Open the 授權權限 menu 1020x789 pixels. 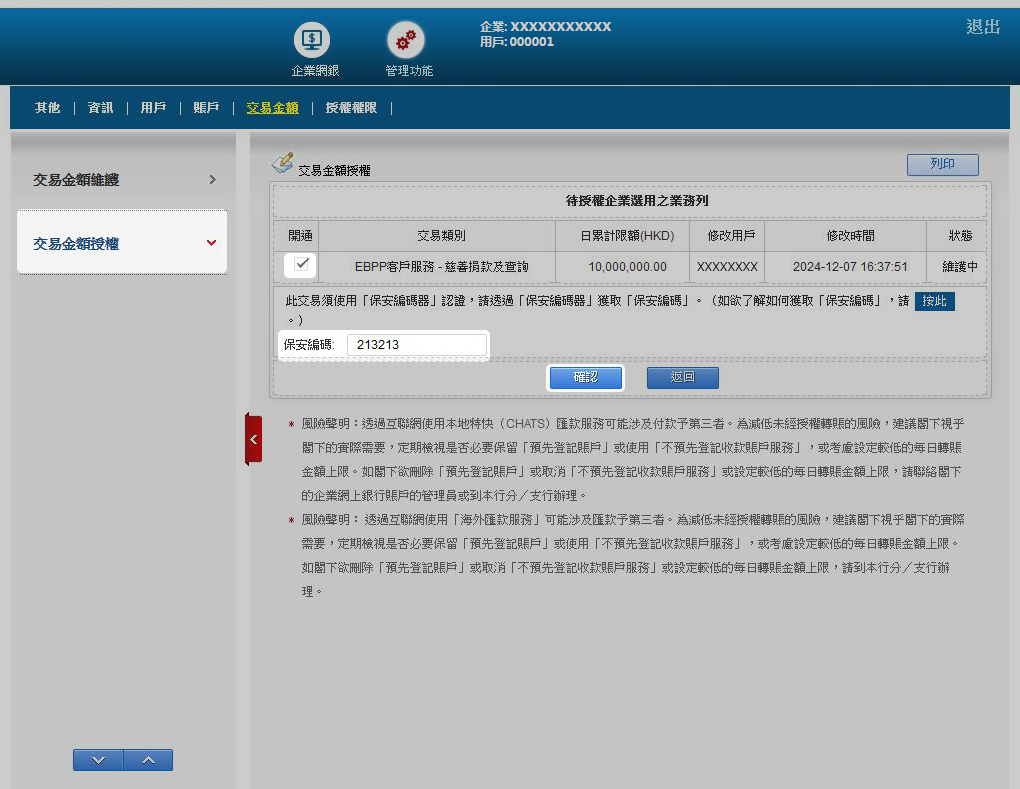tap(351, 108)
